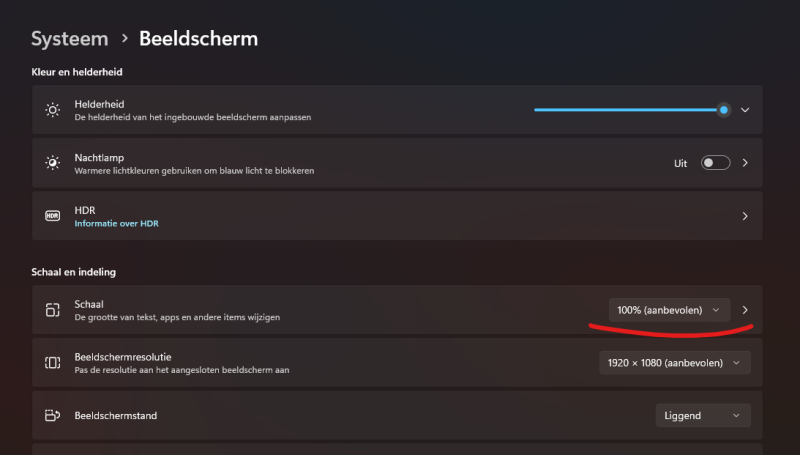Expand the Helderheid brightness options chevron
This screenshot has height=455, width=800.
744,110
